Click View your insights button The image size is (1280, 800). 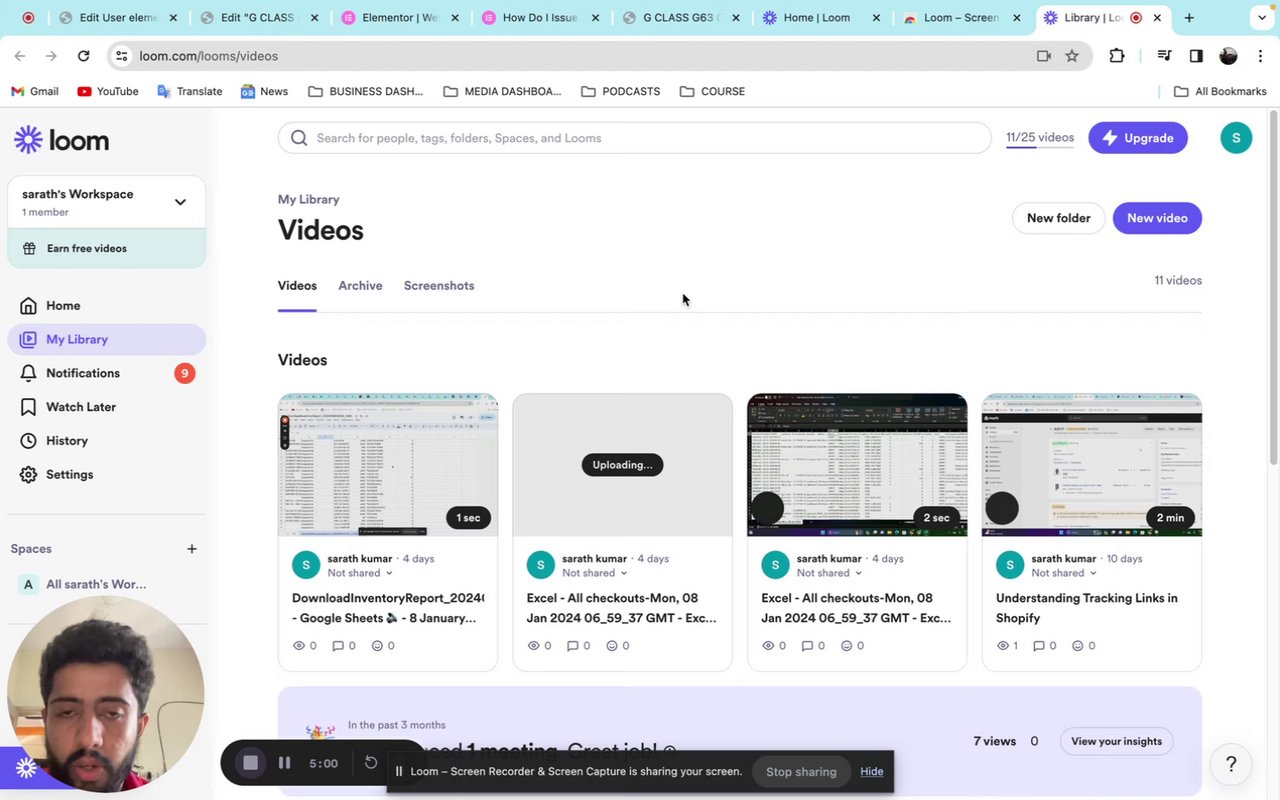[x=1116, y=741]
